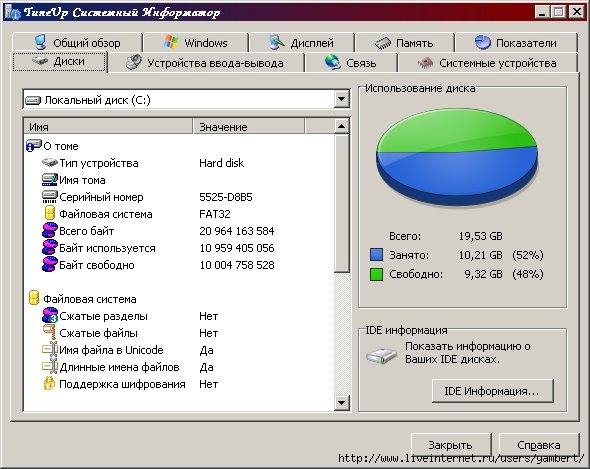Viewport: 590px width, 469px height.
Task: Click the drive icon on Диски tab
Action: [40, 61]
